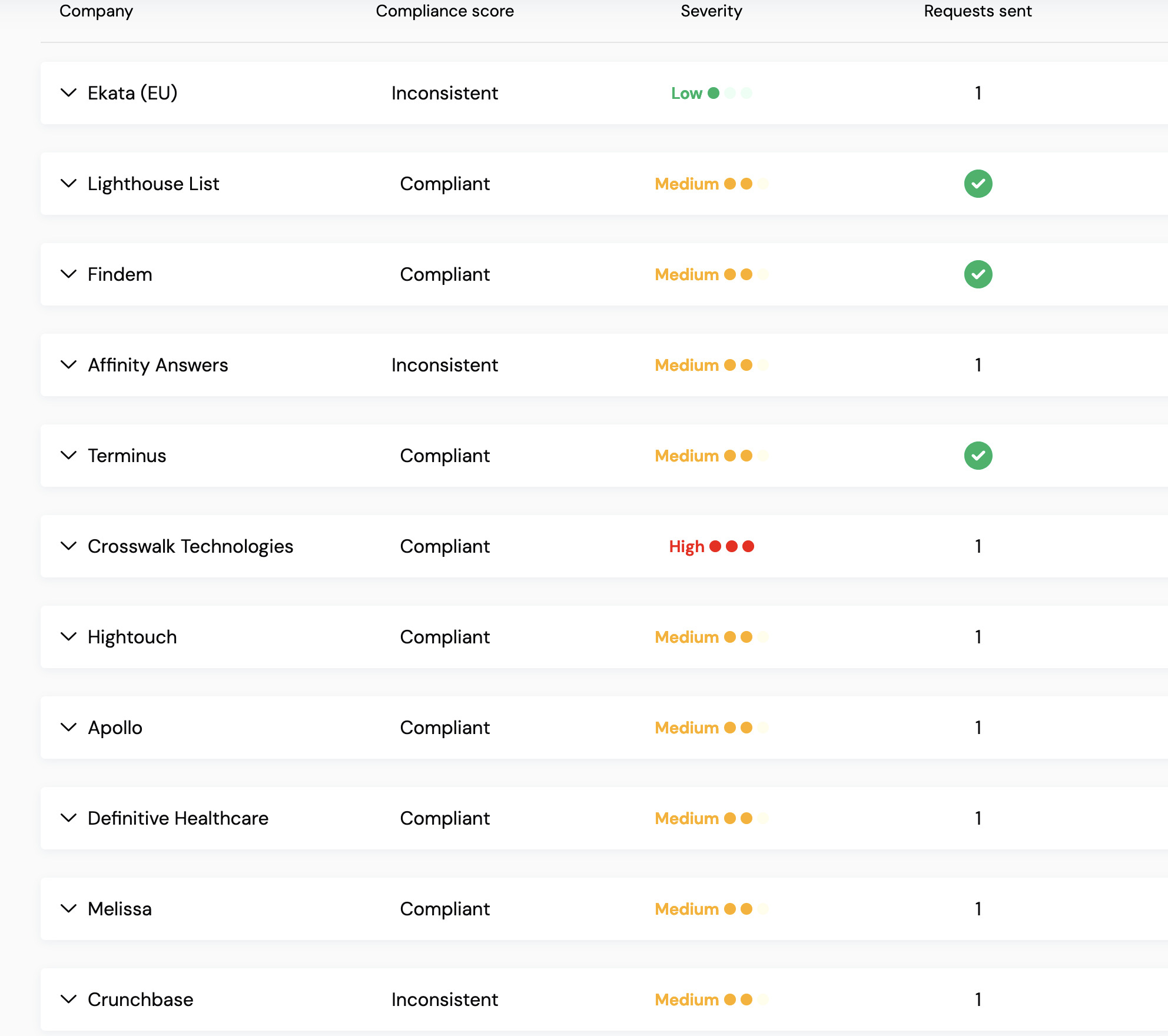Screen dimensions: 1168x1036
Task: Expand the Crosswalk Technologies row chevron
Action: pos(69,546)
